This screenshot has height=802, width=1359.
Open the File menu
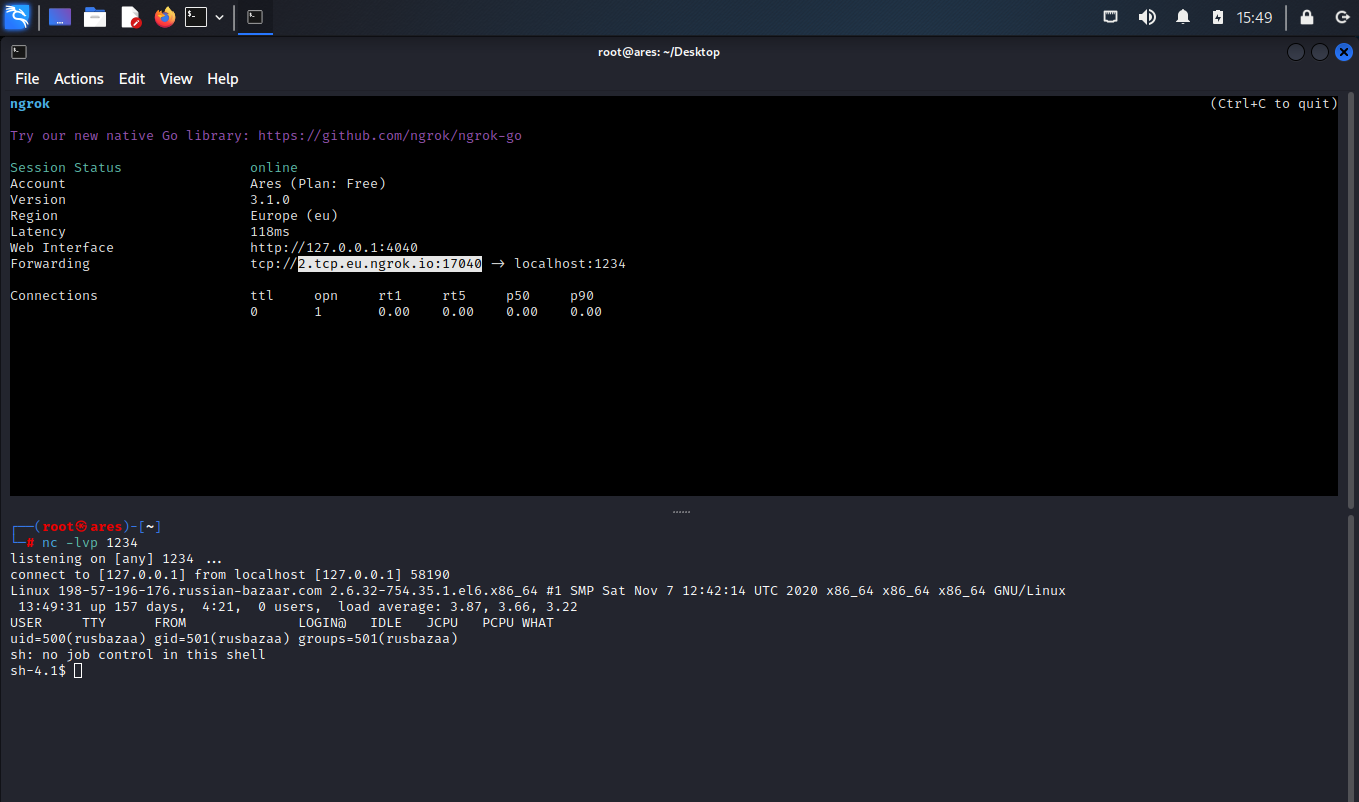(x=27, y=79)
